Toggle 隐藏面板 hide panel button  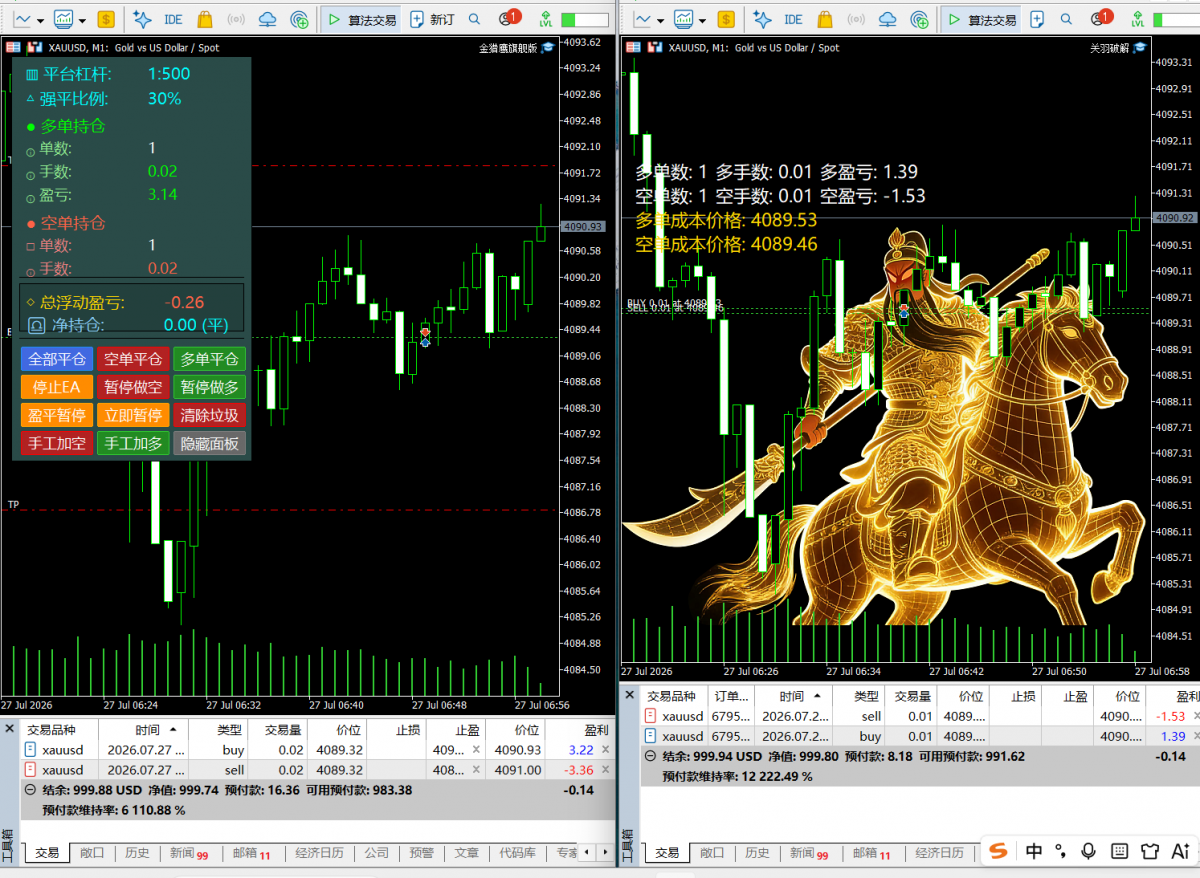point(209,443)
